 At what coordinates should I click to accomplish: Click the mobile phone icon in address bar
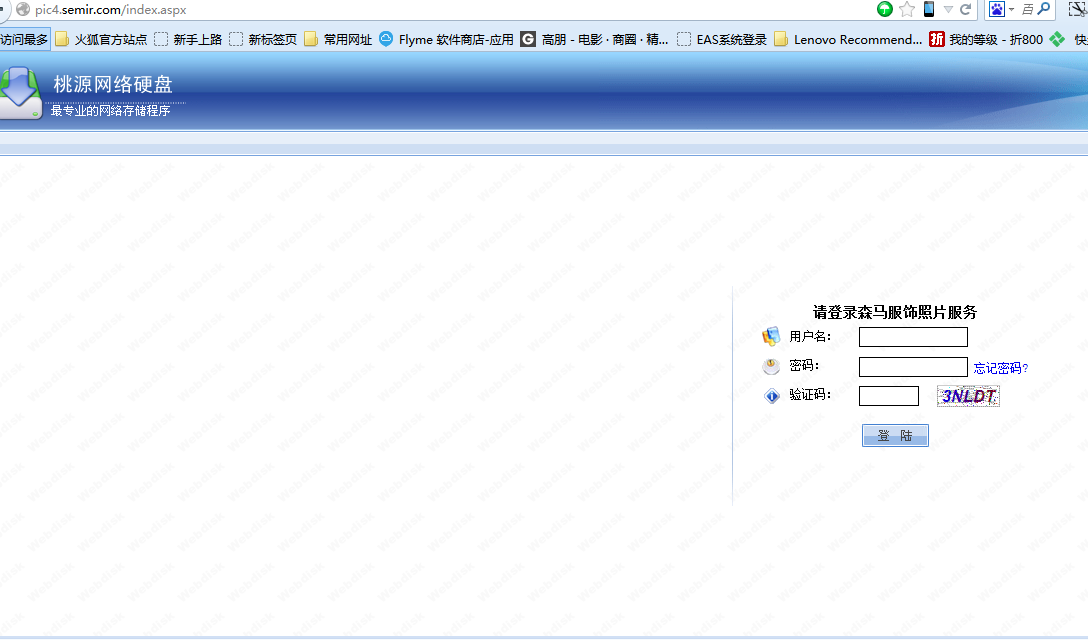928,9
